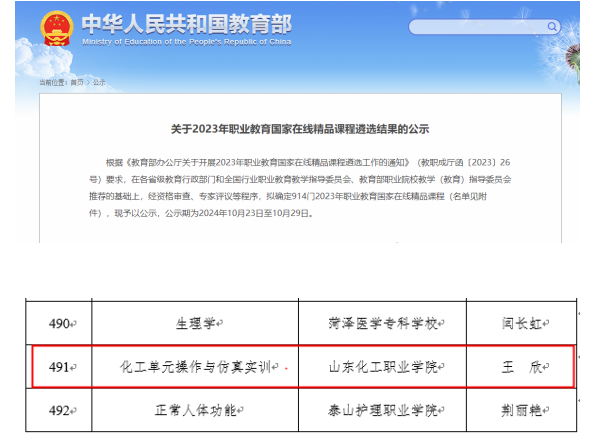Open the 首页 breadcrumb link

75,82
